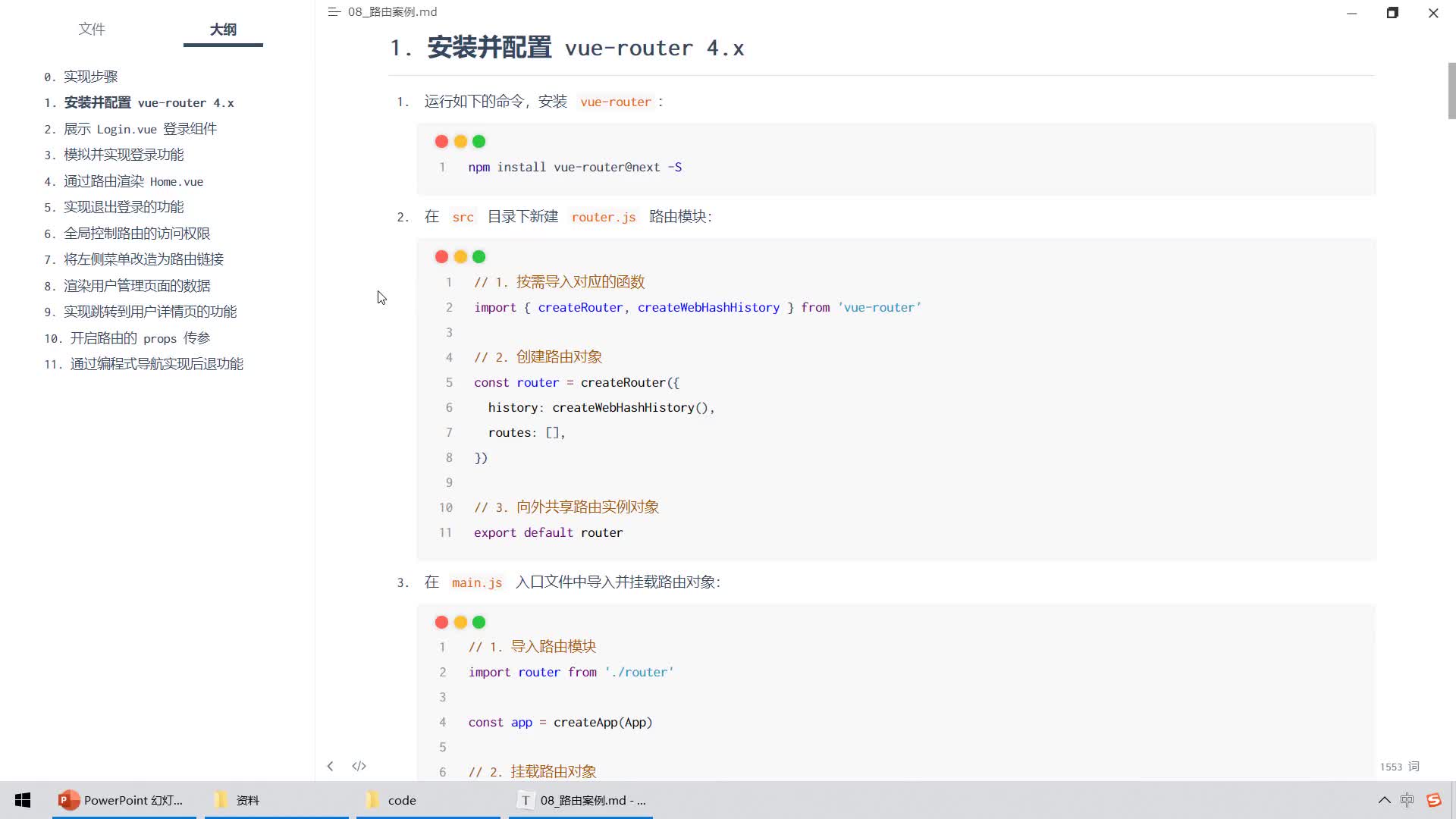Screen dimensions: 1456x819
Task: Click the const app = createApp(App) line
Action: 560,722
